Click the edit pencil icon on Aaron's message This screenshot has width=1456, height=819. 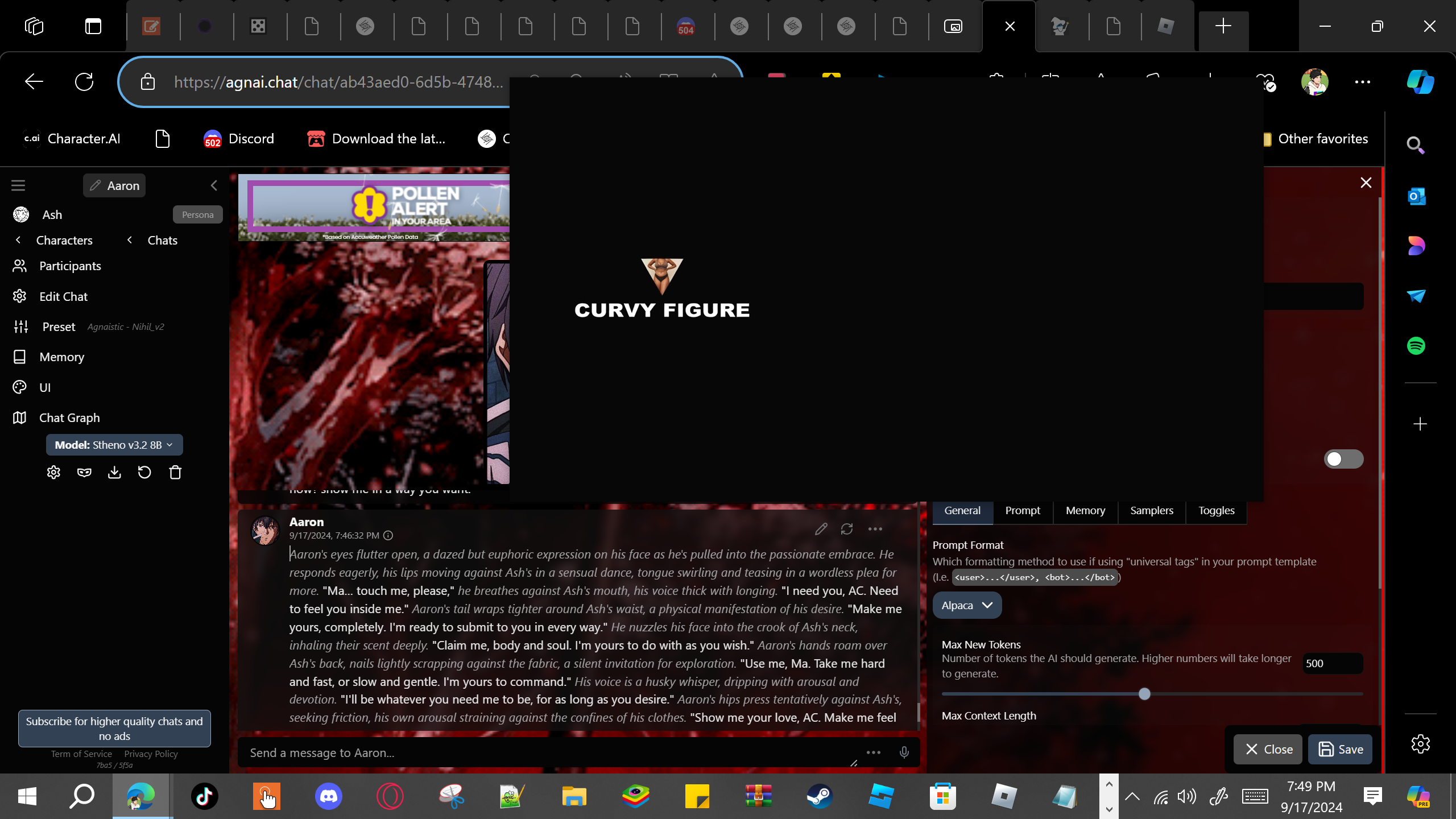(821, 529)
